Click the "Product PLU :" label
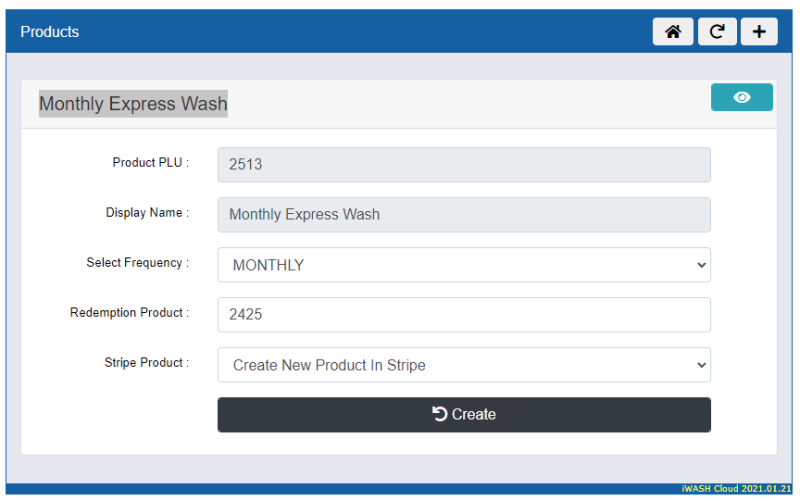The image size is (800, 501). pos(150,163)
